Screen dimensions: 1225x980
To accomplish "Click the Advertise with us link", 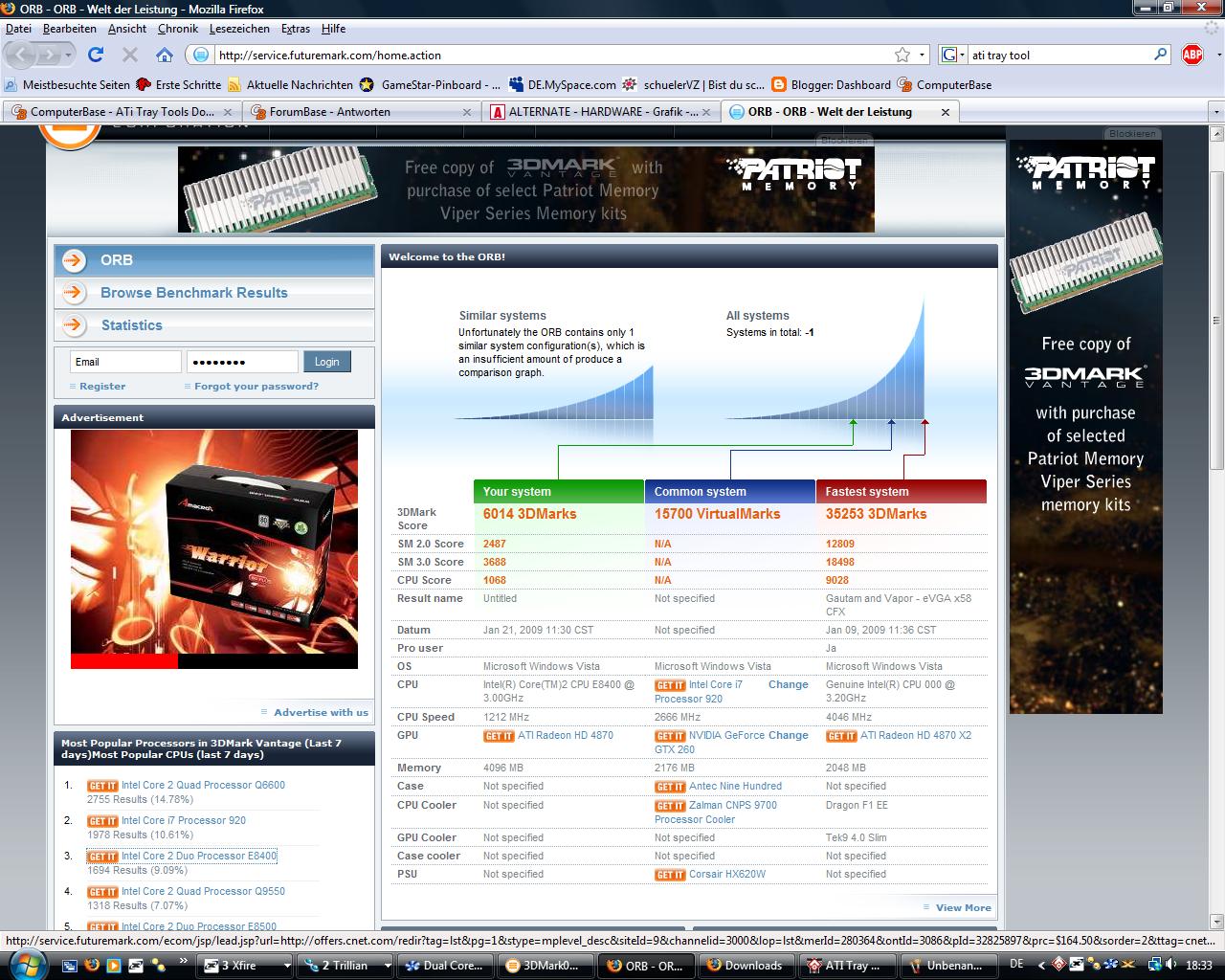I will [321, 712].
